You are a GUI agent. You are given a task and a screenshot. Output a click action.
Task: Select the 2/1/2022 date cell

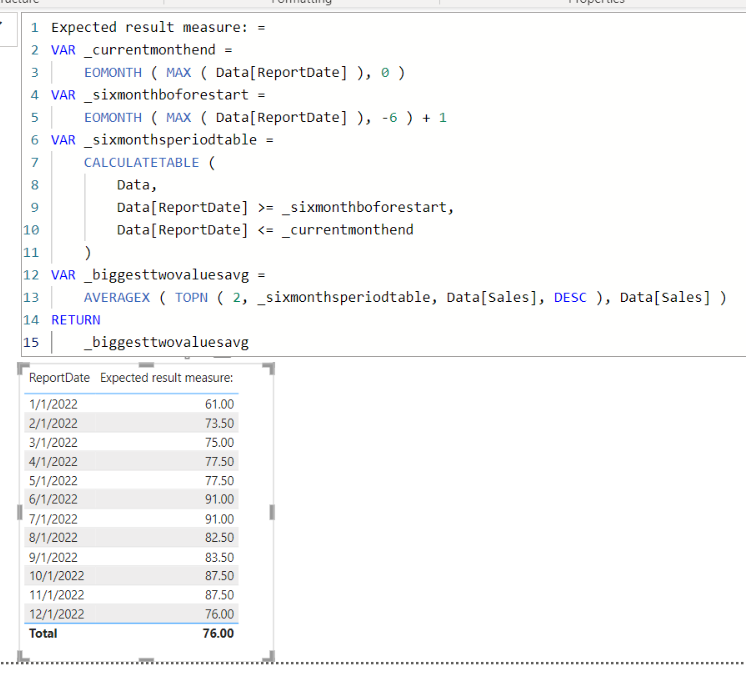[53, 423]
